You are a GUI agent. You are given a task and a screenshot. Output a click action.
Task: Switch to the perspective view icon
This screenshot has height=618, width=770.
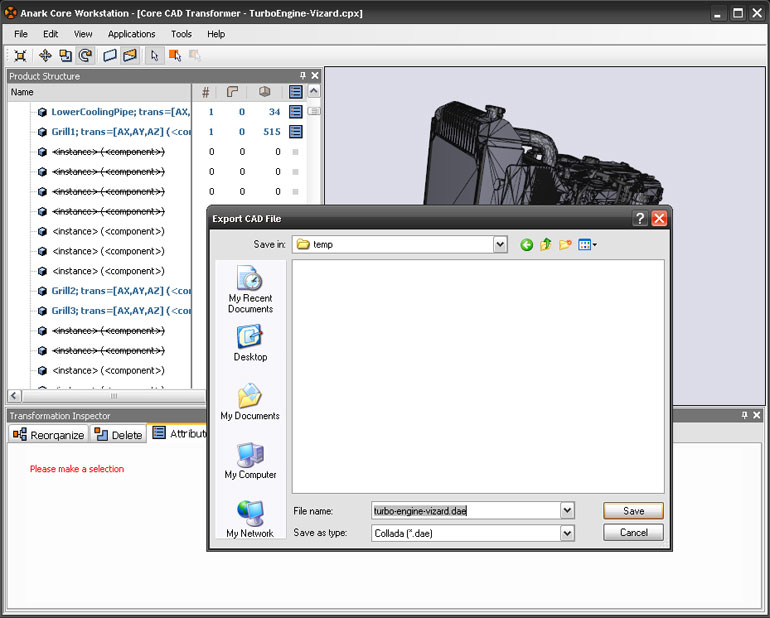point(130,56)
